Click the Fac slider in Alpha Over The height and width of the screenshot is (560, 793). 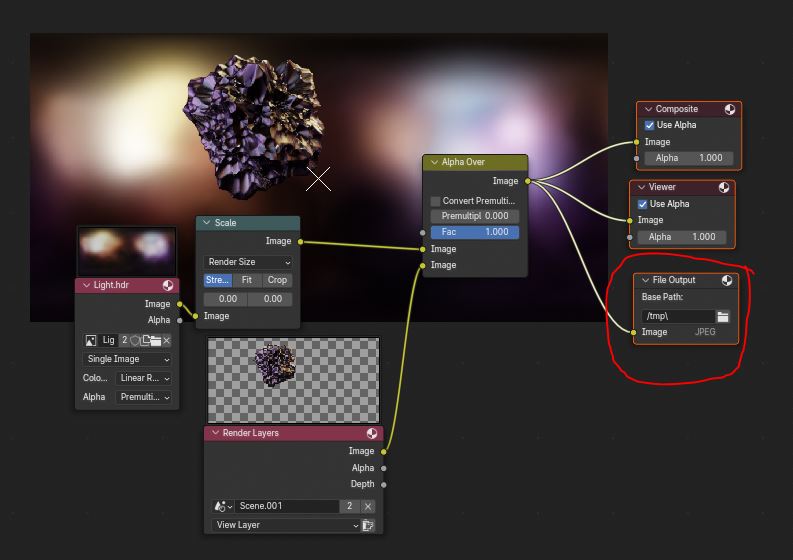pos(475,232)
